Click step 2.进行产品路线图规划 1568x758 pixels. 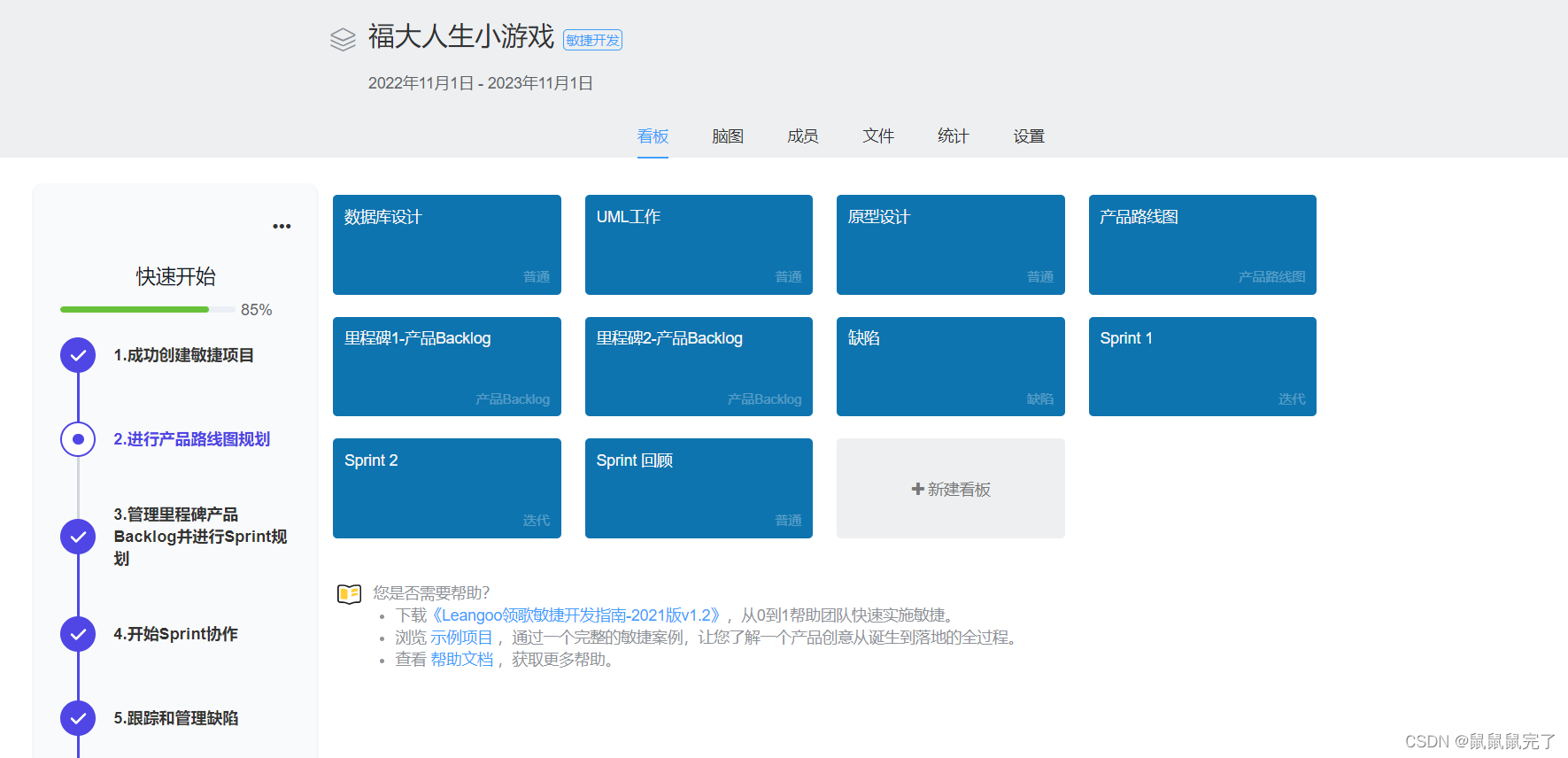[x=191, y=439]
